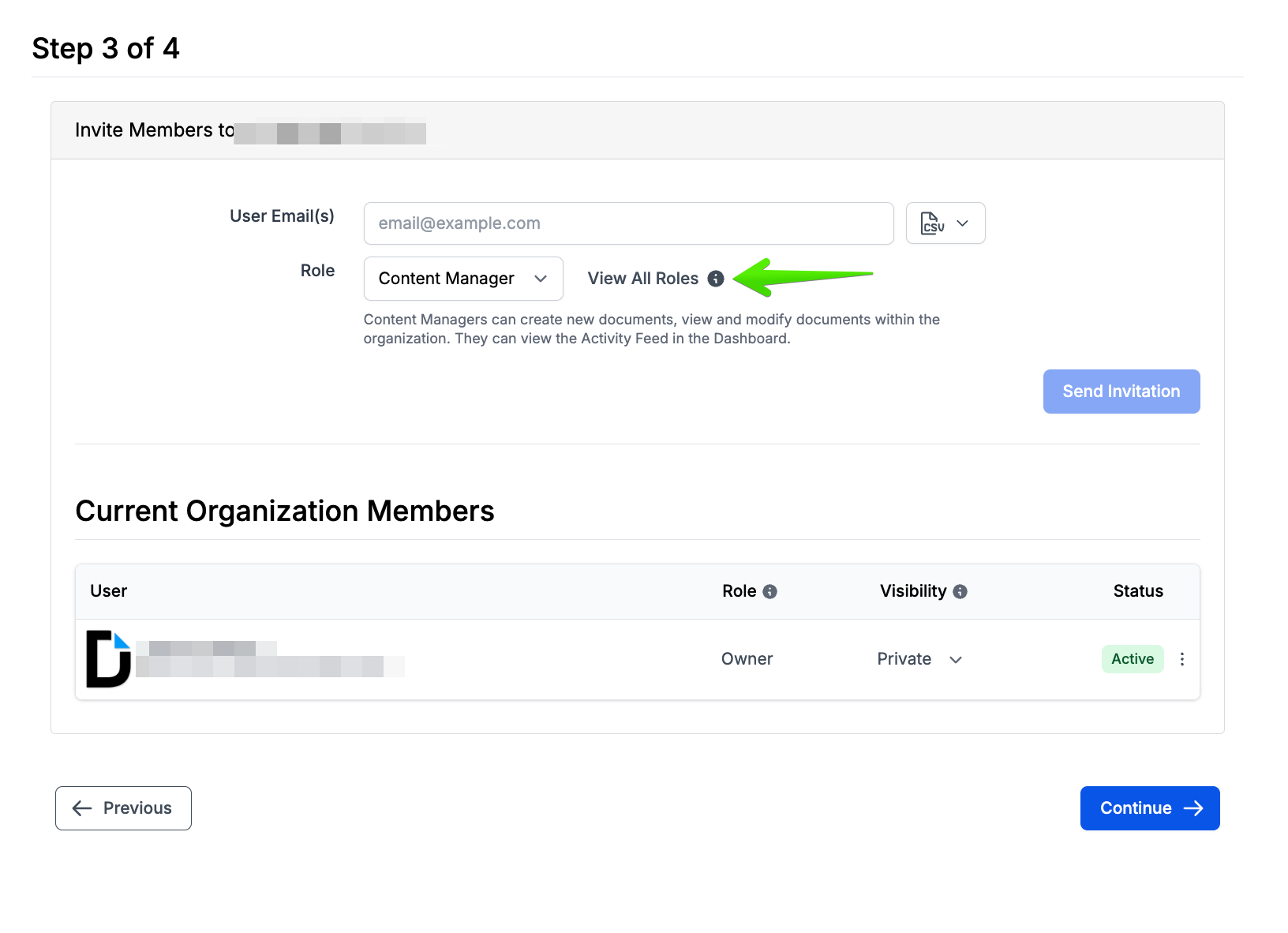This screenshot has width=1288, height=933.
Task: Click info icon next to Visibility column header
Action: pos(960,592)
